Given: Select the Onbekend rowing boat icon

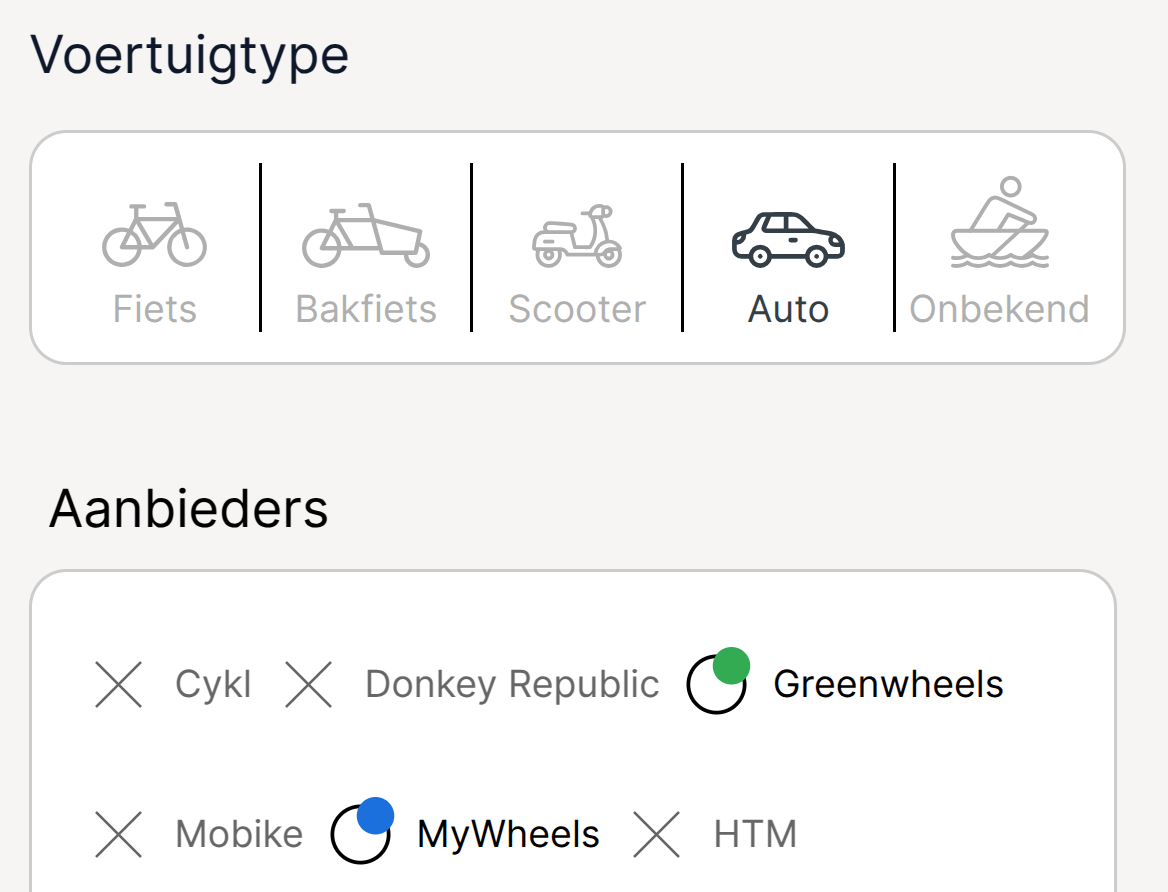Looking at the screenshot, I should point(1000,222).
